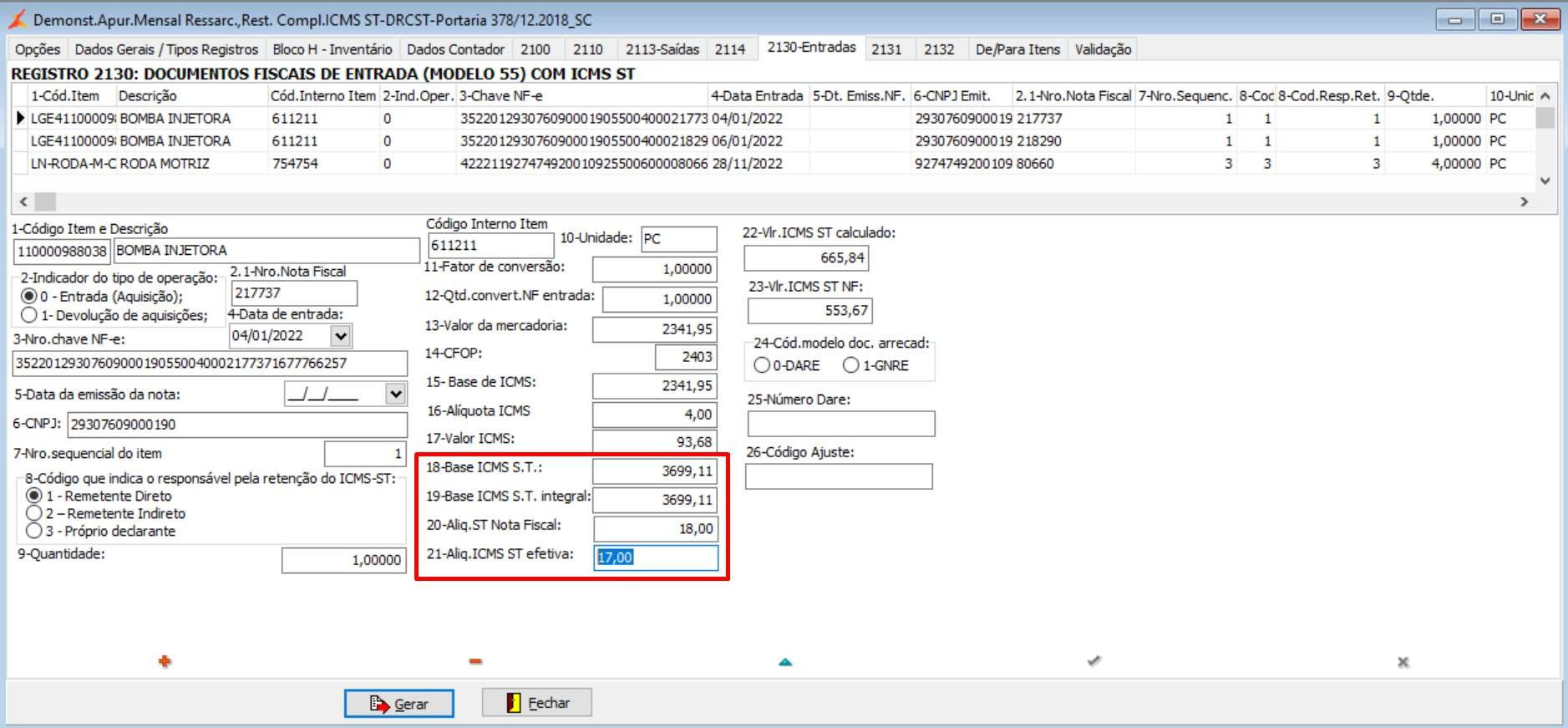The height and width of the screenshot is (728, 1568).
Task: Click the Quantidade input field
Action: click(343, 560)
